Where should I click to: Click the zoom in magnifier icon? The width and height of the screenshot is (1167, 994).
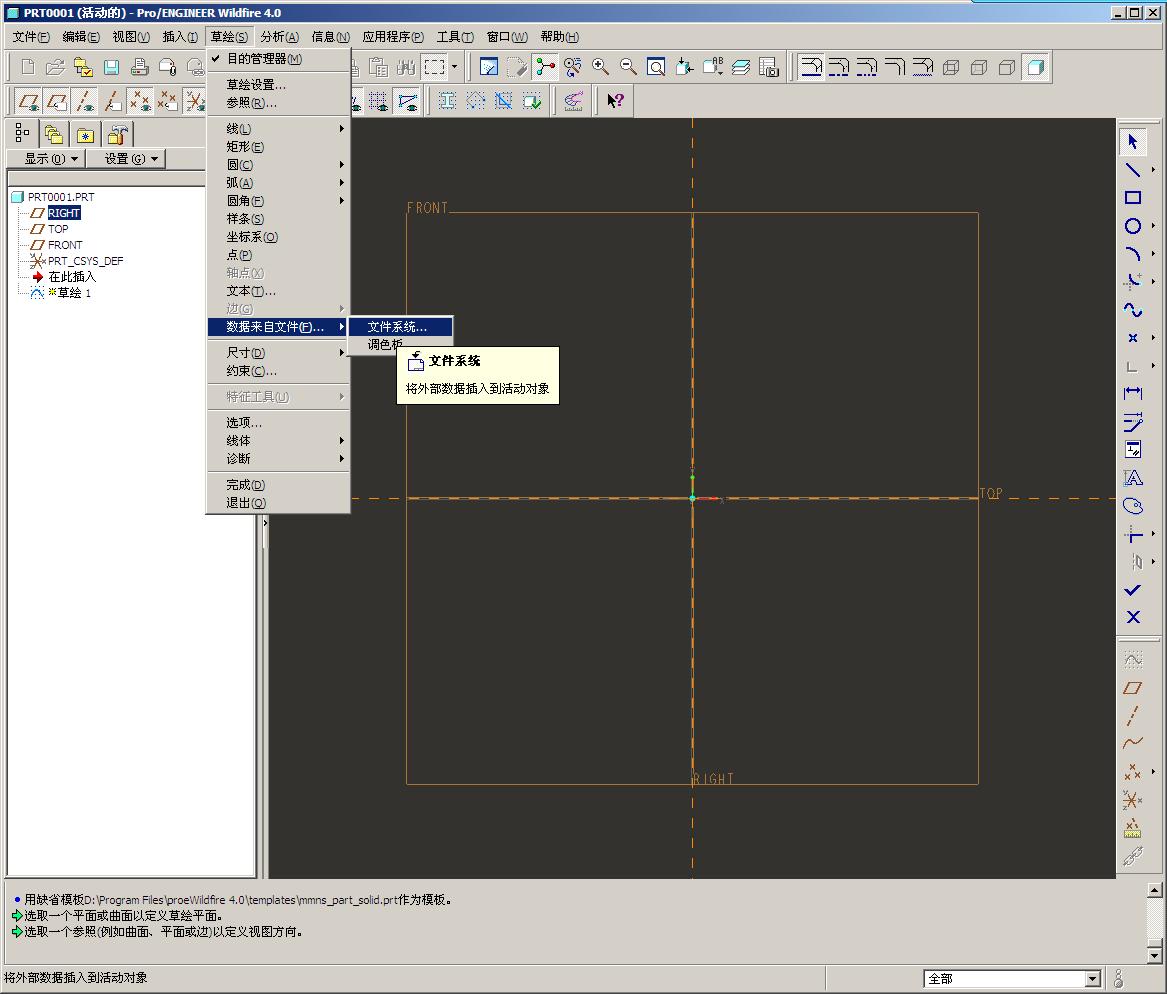(x=600, y=67)
